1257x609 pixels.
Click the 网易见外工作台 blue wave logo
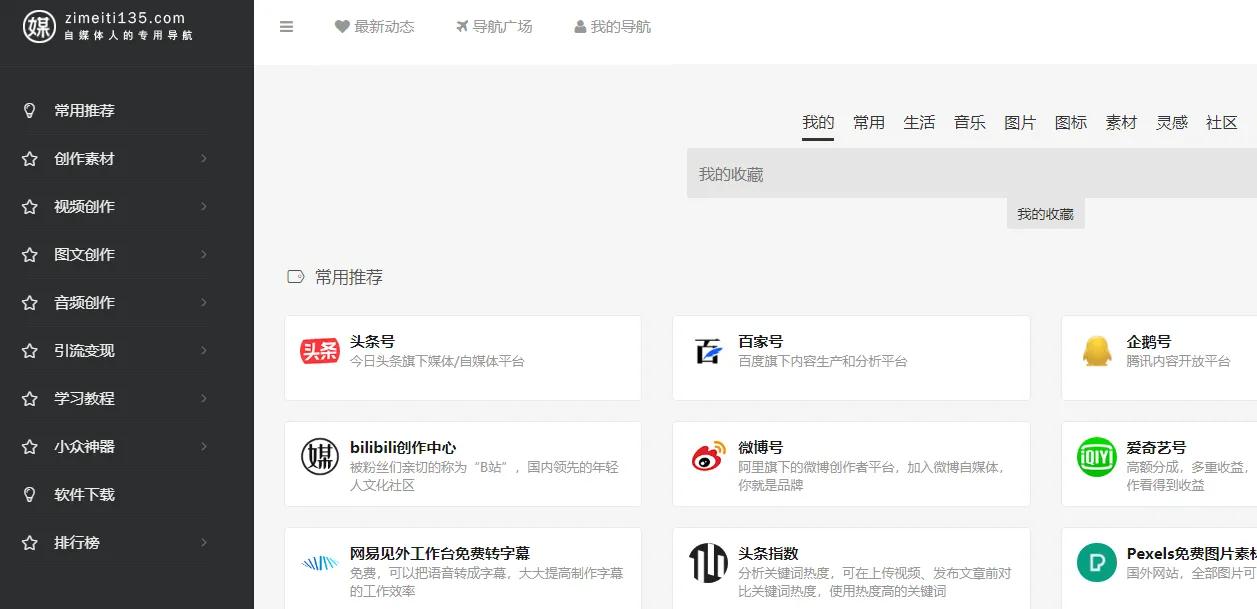point(320,563)
